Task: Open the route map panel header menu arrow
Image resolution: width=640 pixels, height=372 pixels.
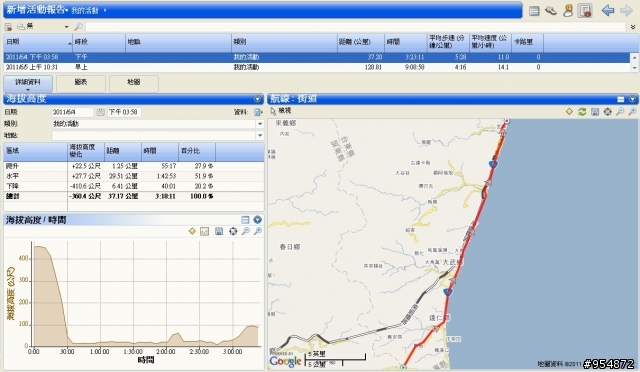Action: point(632,99)
